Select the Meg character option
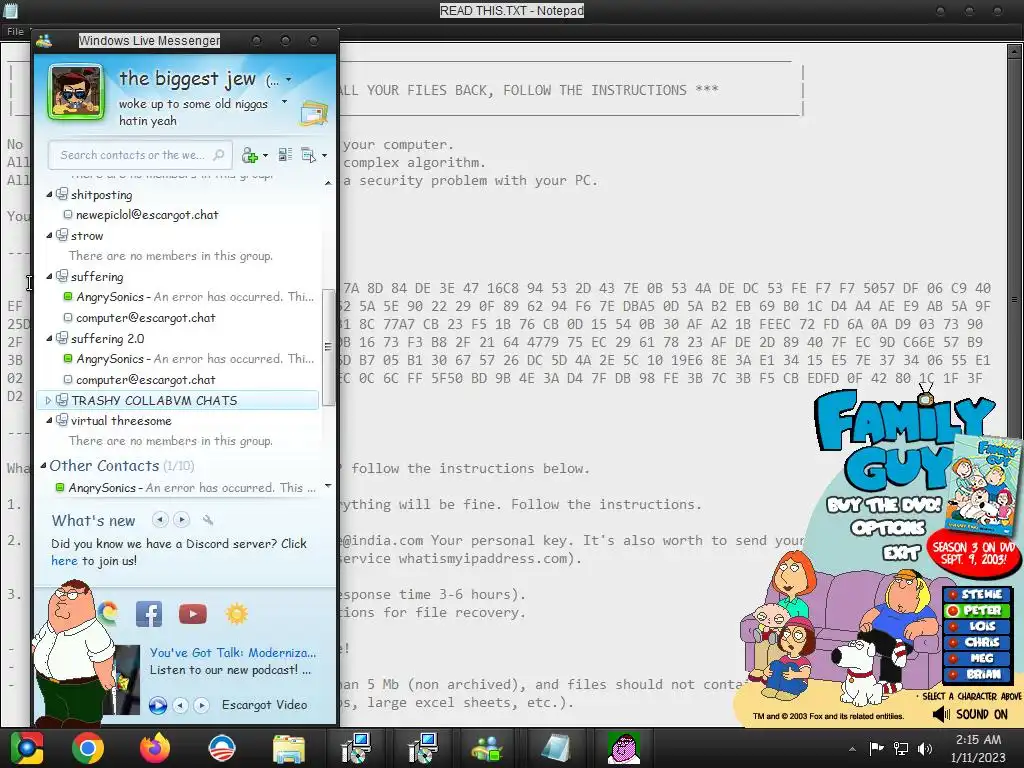This screenshot has height=768, width=1024. (x=976, y=658)
